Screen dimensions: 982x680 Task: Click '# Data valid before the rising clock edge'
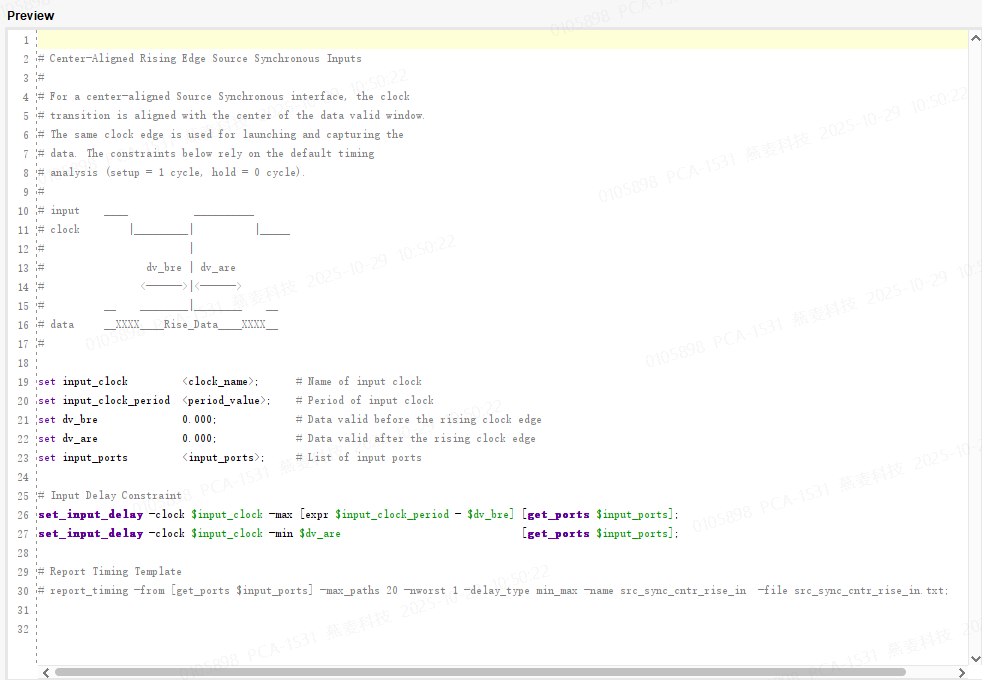point(418,420)
